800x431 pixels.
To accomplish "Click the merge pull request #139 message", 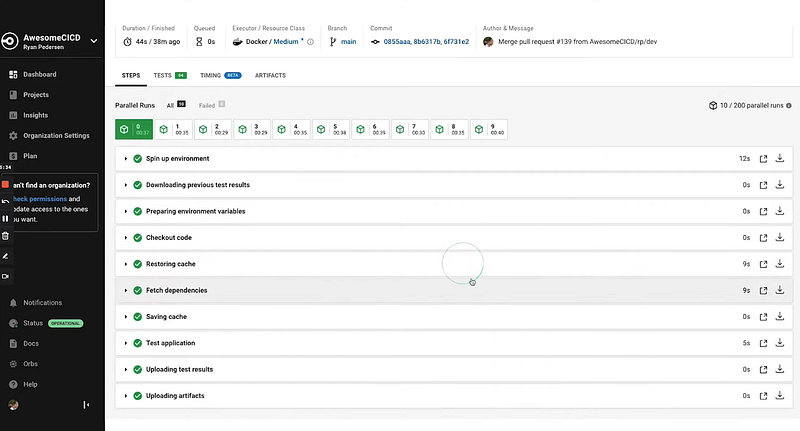I will (x=578, y=42).
